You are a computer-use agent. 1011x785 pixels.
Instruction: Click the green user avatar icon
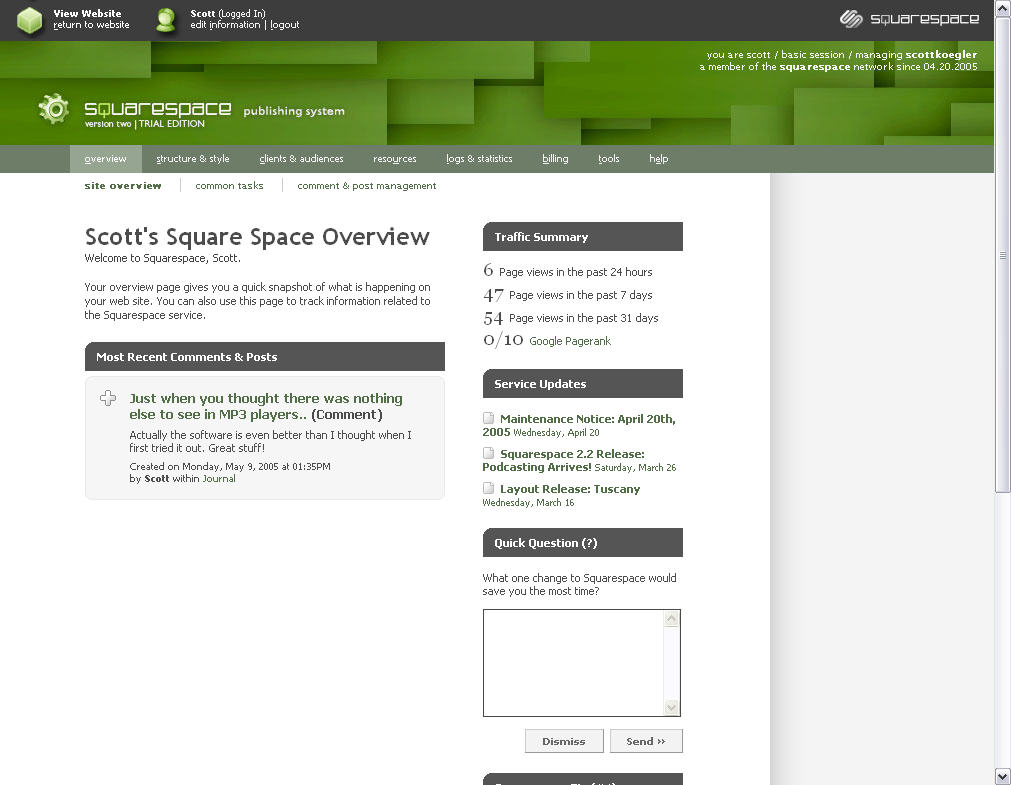(166, 20)
